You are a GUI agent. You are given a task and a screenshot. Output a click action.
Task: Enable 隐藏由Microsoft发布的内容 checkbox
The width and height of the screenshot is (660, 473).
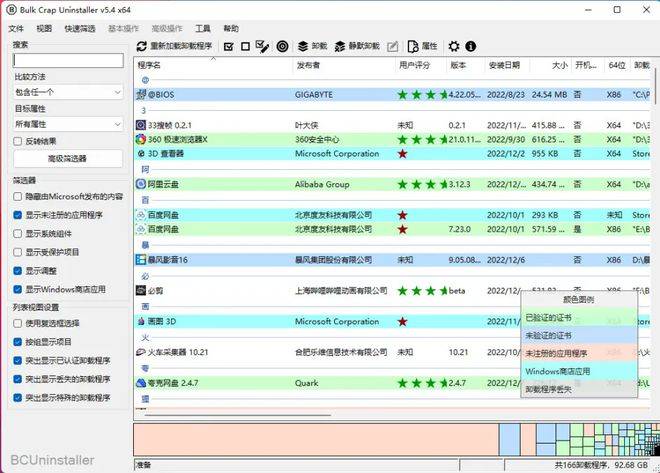point(17,197)
